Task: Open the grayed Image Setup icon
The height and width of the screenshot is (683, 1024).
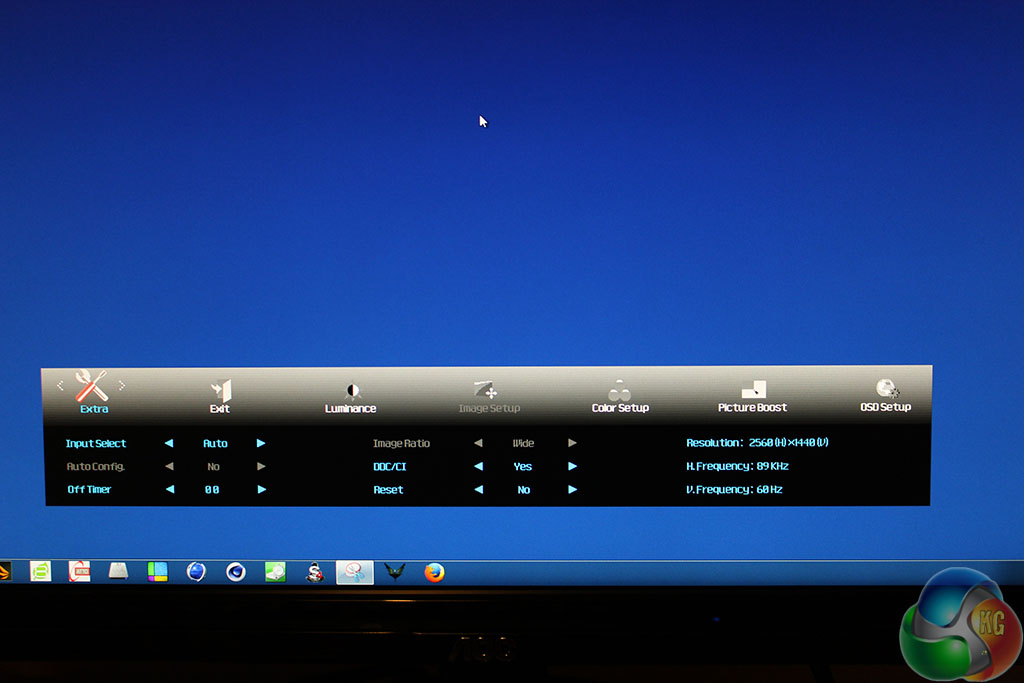Action: pos(486,389)
